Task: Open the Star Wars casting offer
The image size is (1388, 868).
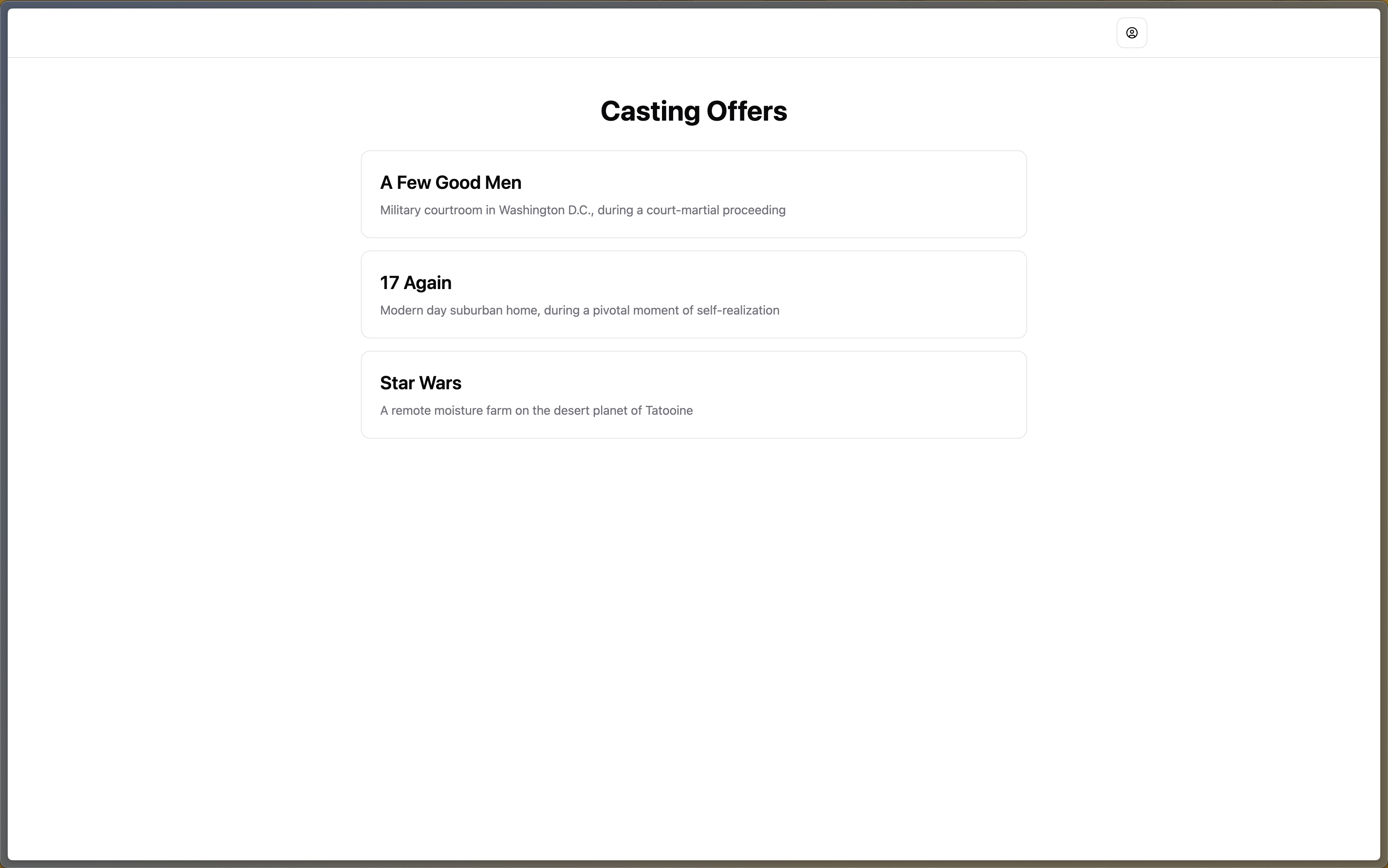Action: [x=693, y=394]
